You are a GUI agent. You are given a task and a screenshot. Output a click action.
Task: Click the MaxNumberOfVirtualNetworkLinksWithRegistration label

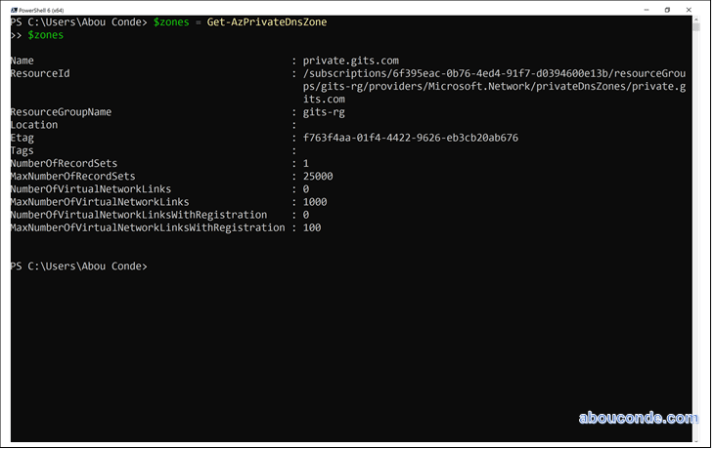[x=147, y=228]
